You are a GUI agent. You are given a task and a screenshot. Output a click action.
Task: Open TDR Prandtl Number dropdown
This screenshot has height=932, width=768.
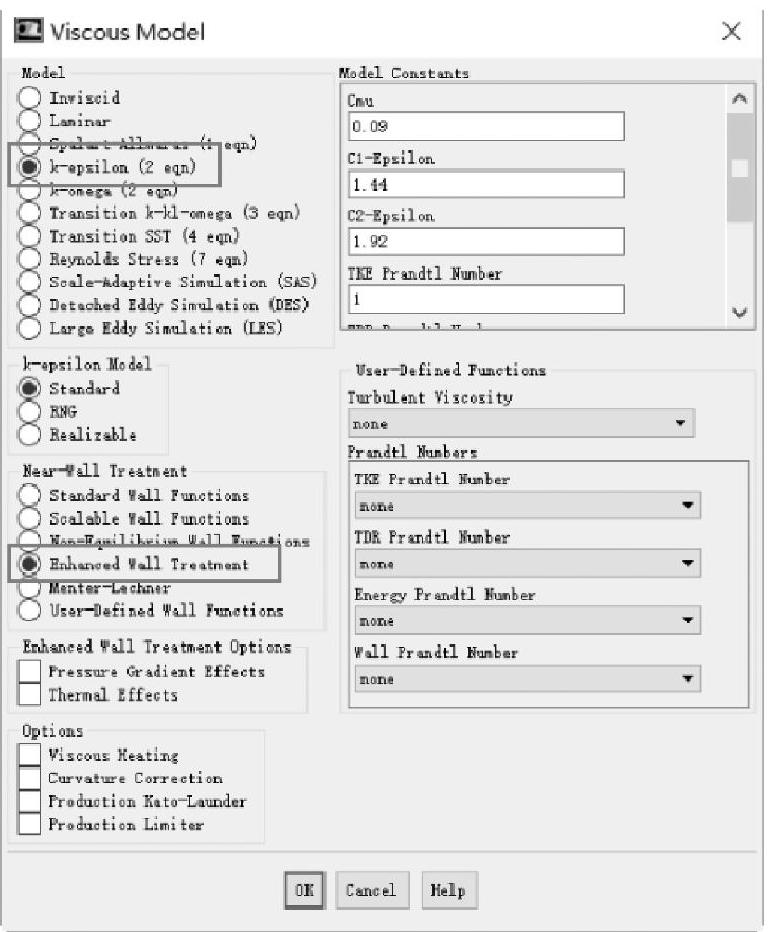[x=528, y=563]
